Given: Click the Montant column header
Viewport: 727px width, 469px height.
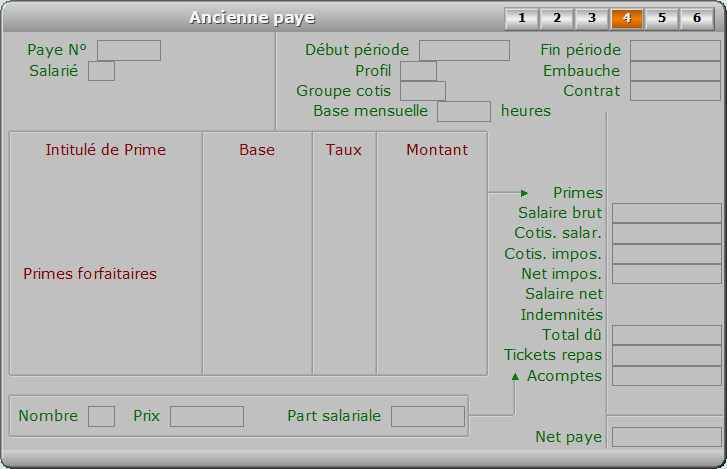Looking at the screenshot, I should tap(437, 150).
